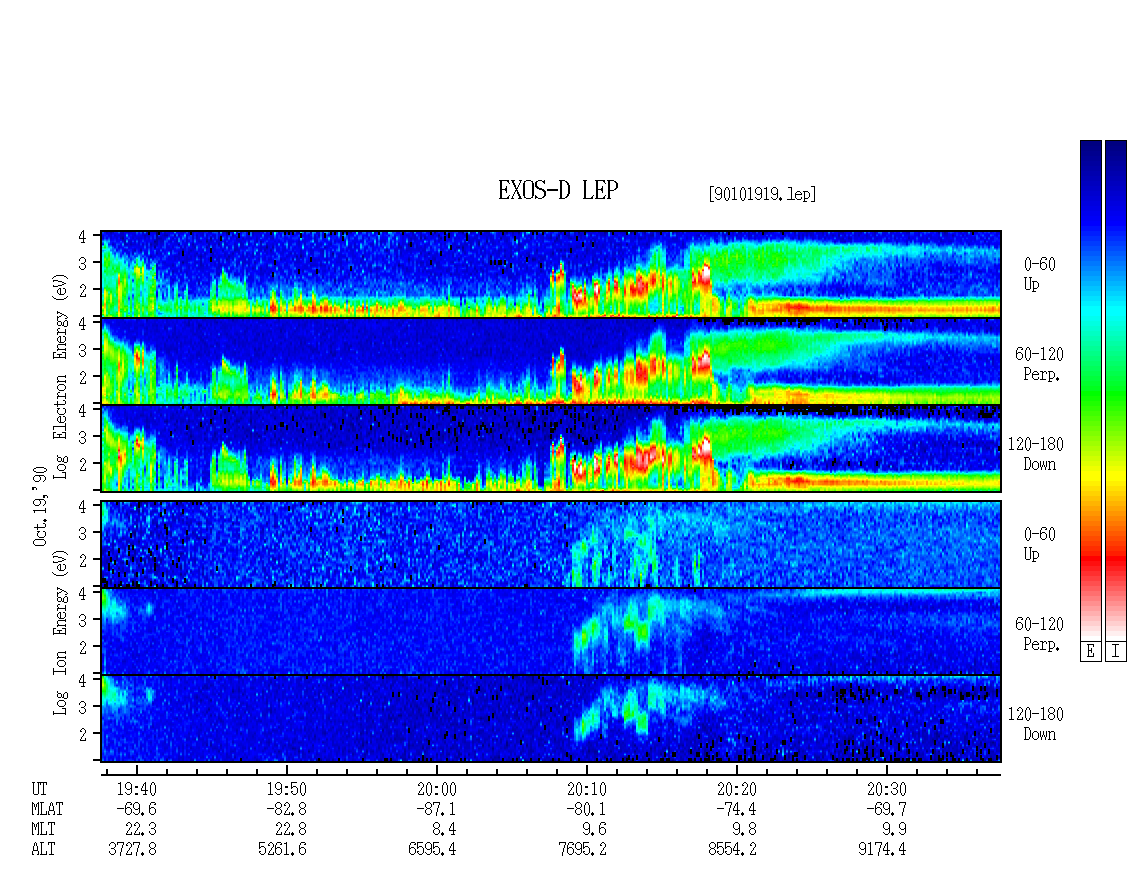Click the MLAT value -69.6
Image resolution: width=1130 pixels, height=875 pixels.
(x=136, y=809)
